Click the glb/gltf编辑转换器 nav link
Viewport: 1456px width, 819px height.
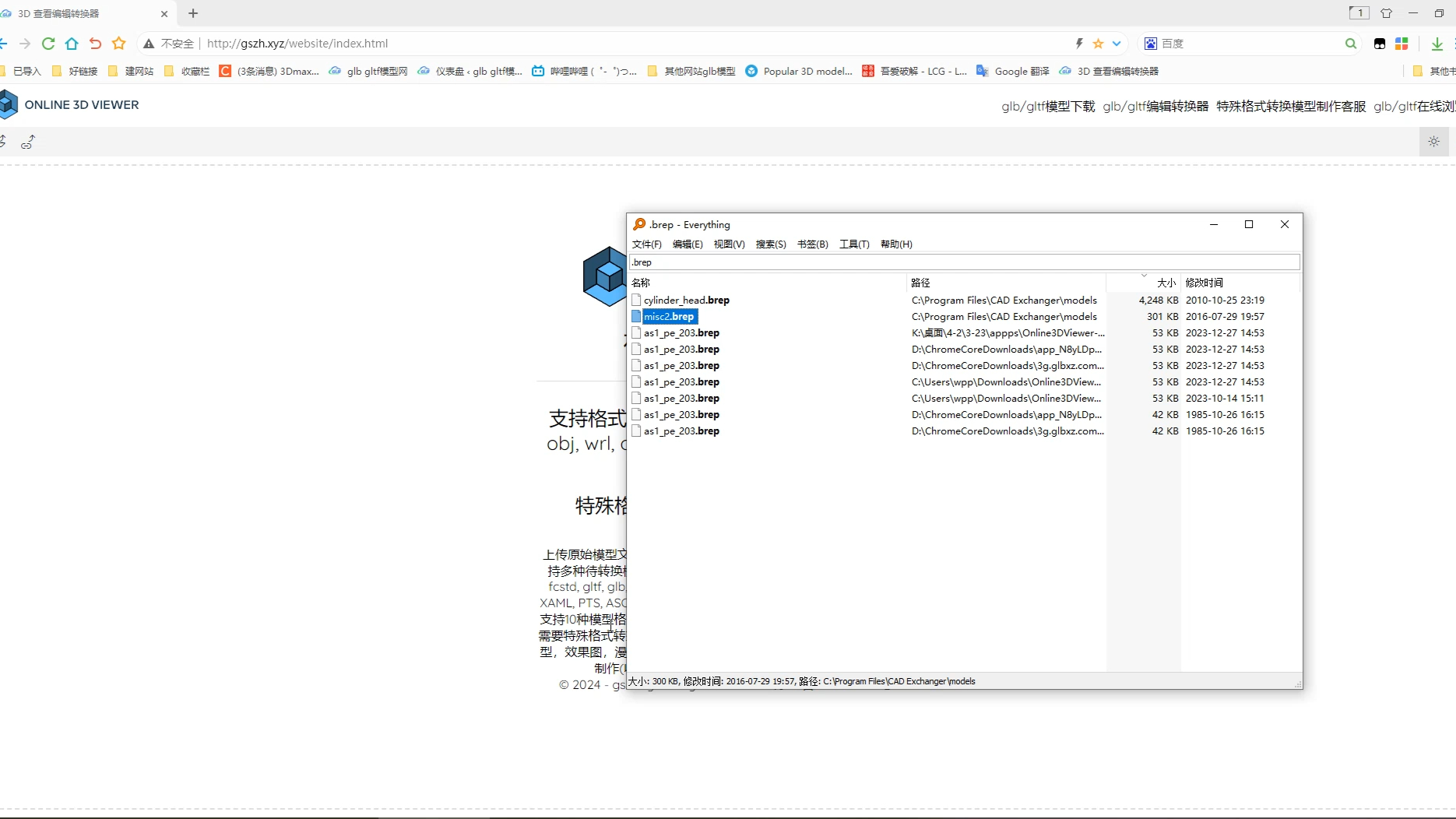pyautogui.click(x=1155, y=106)
